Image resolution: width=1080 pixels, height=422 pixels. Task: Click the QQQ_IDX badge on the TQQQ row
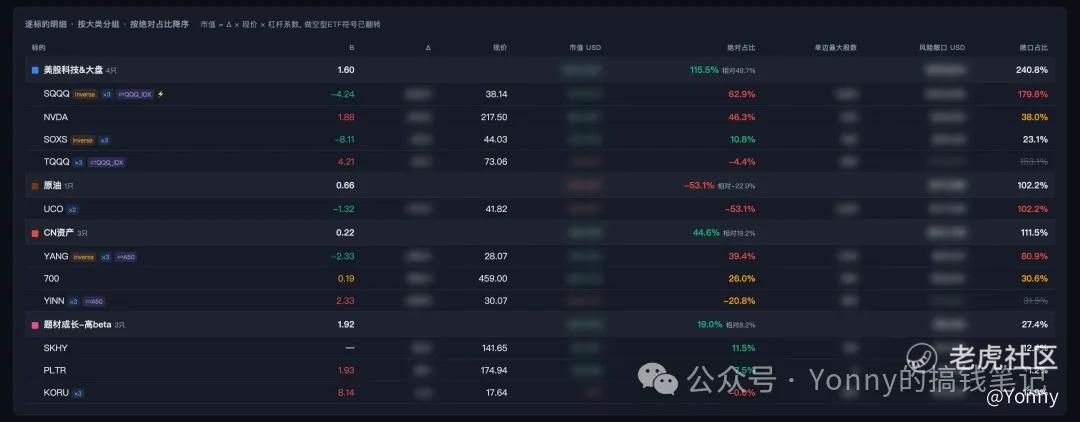[107, 162]
